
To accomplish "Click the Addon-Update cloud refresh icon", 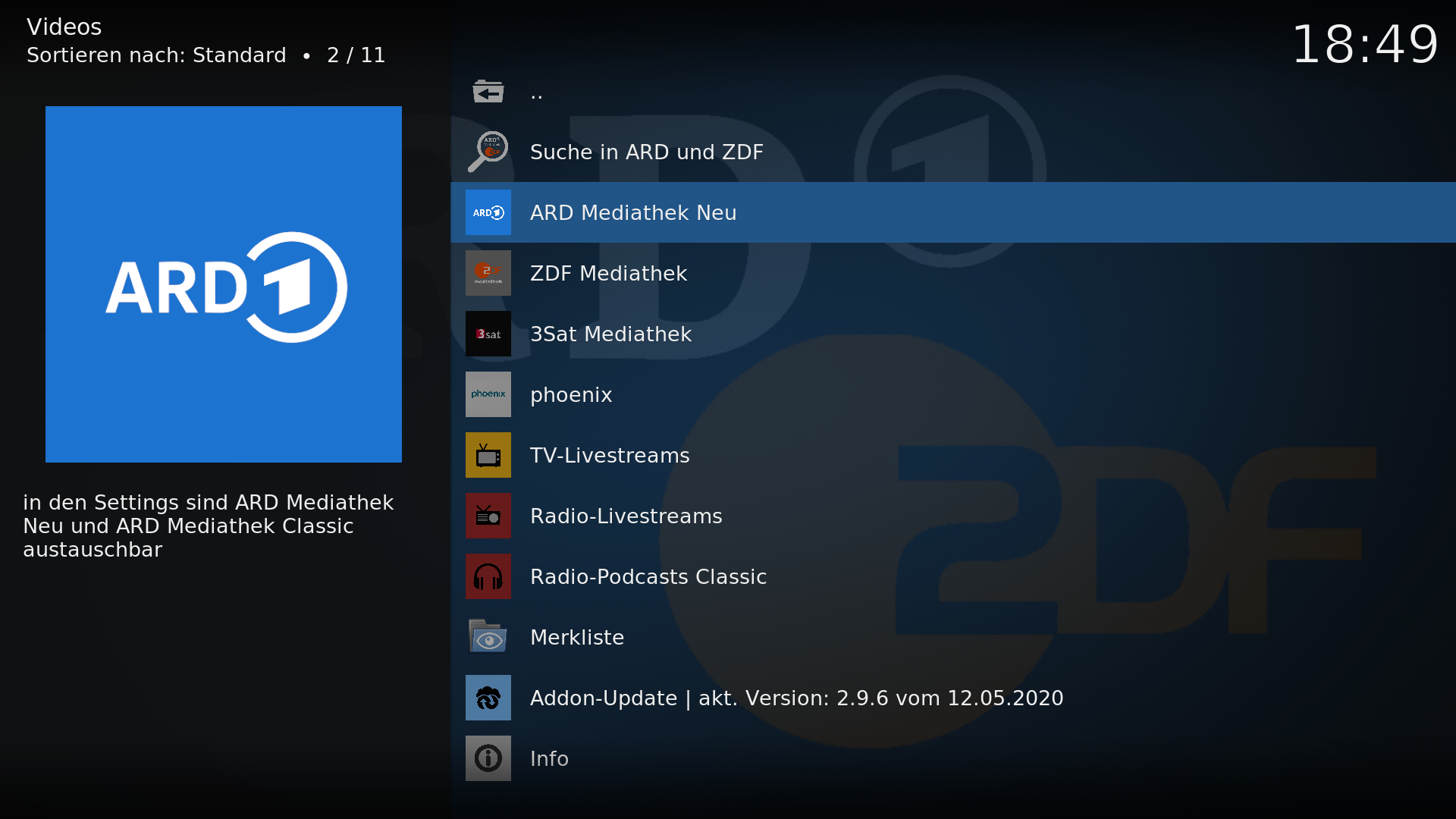I will (488, 698).
